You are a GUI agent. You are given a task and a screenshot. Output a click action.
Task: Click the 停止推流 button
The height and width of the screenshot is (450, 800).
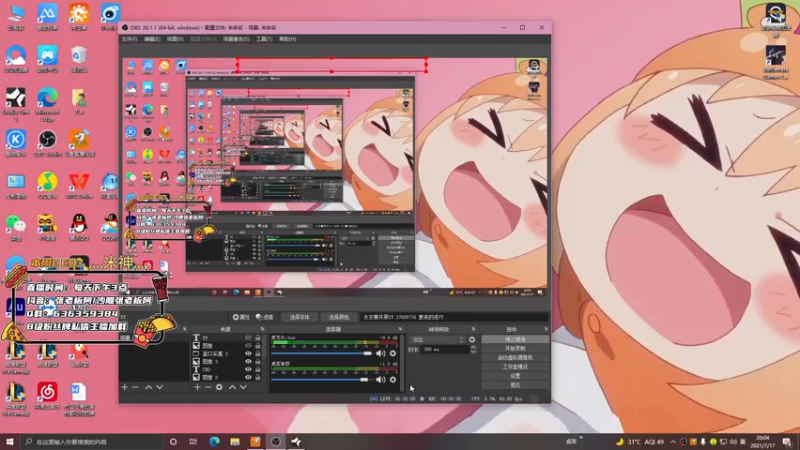tap(515, 339)
